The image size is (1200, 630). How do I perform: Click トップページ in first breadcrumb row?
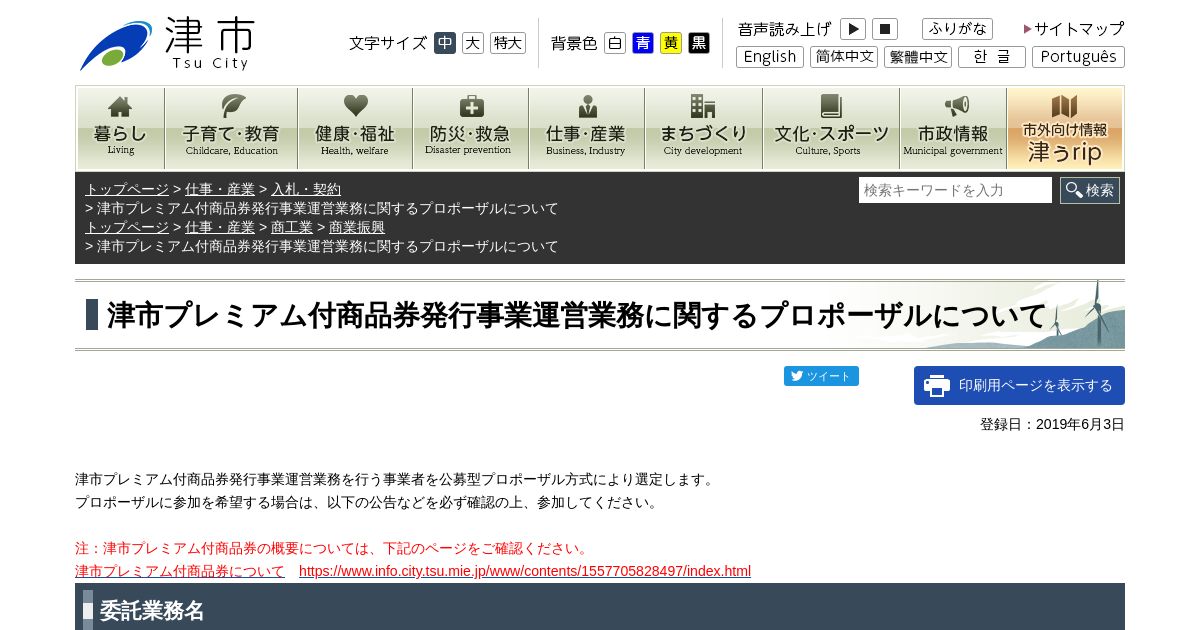click(x=127, y=189)
